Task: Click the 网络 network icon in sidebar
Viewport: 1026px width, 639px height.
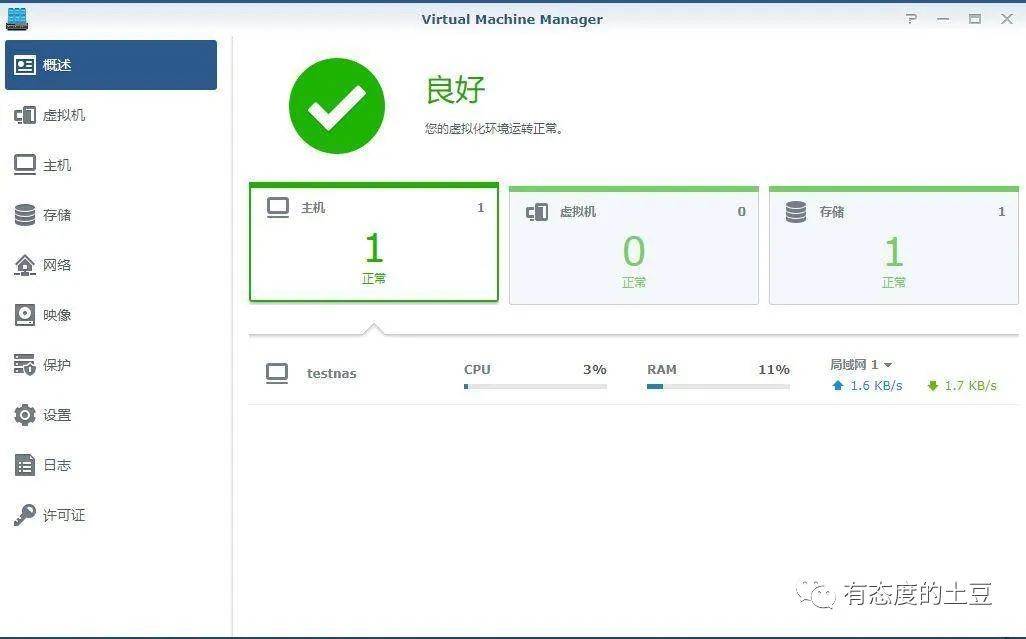Action: [25, 265]
